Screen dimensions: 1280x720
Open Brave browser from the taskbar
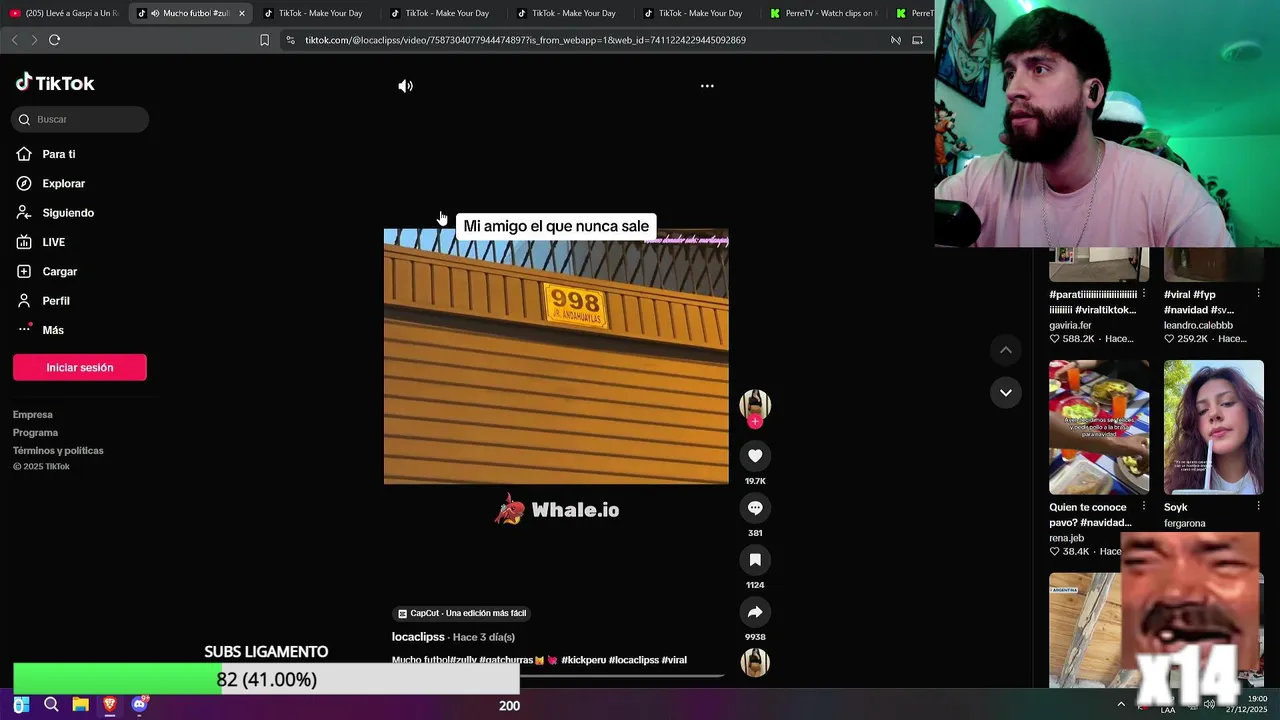point(110,705)
